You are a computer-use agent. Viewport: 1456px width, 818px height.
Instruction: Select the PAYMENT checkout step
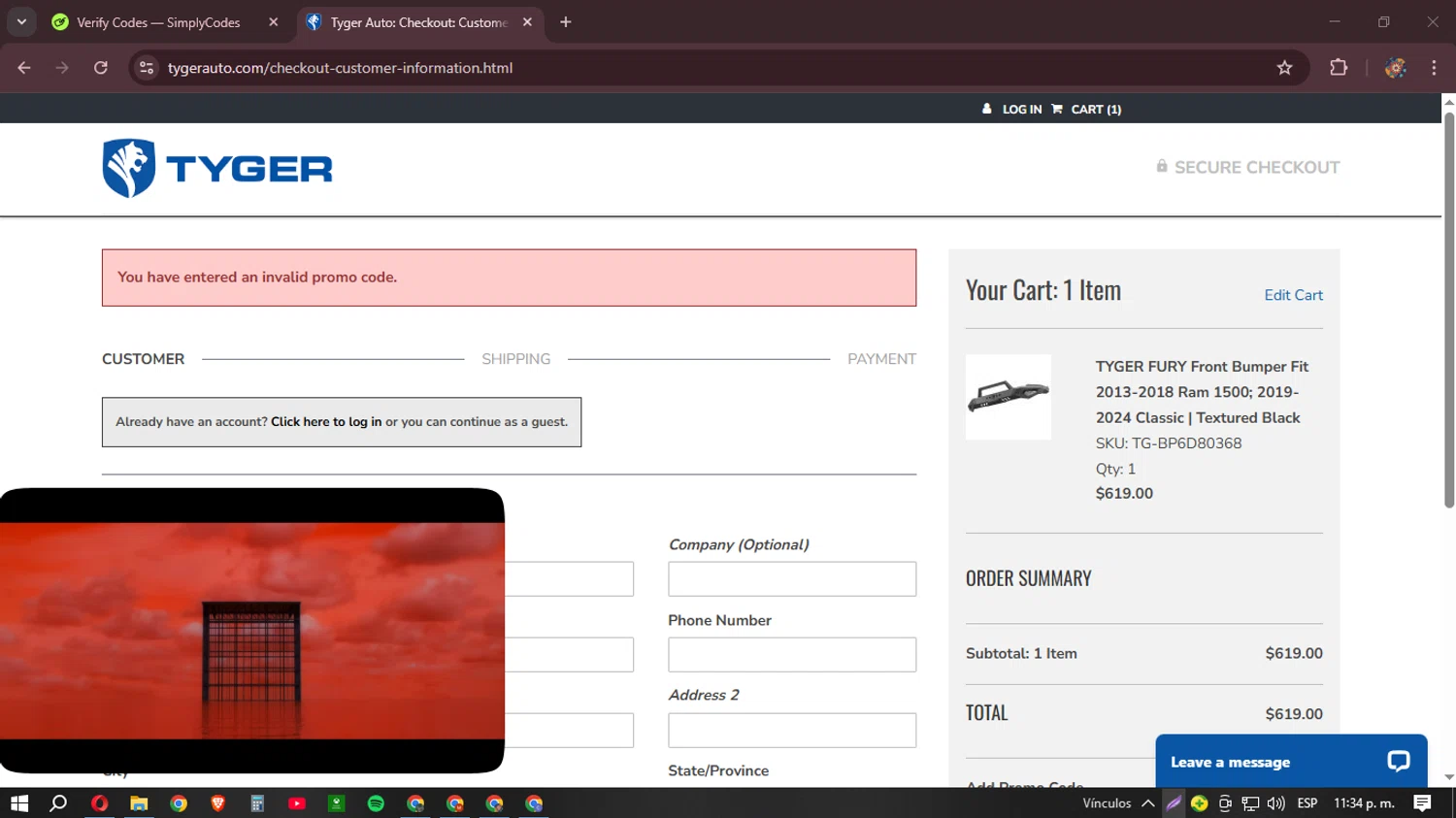click(x=881, y=359)
